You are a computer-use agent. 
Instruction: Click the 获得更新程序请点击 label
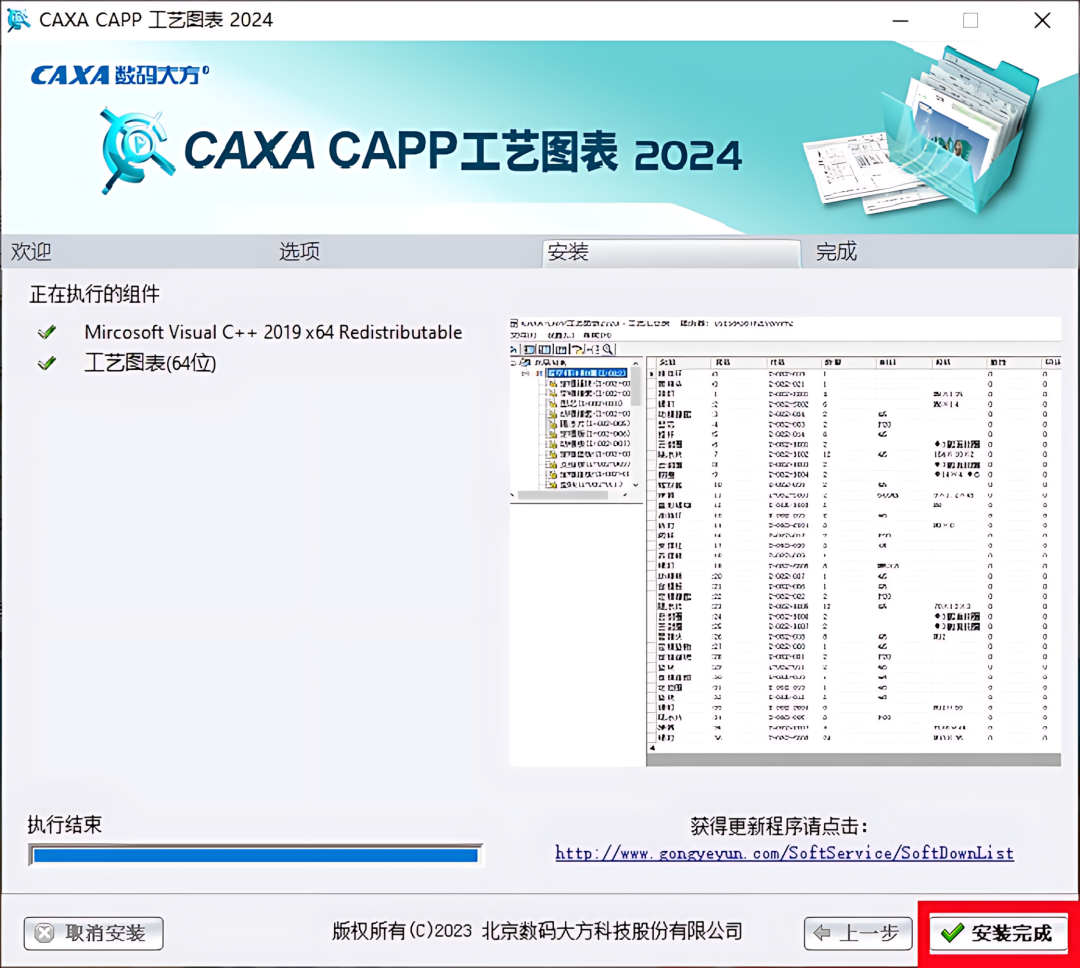(779, 825)
